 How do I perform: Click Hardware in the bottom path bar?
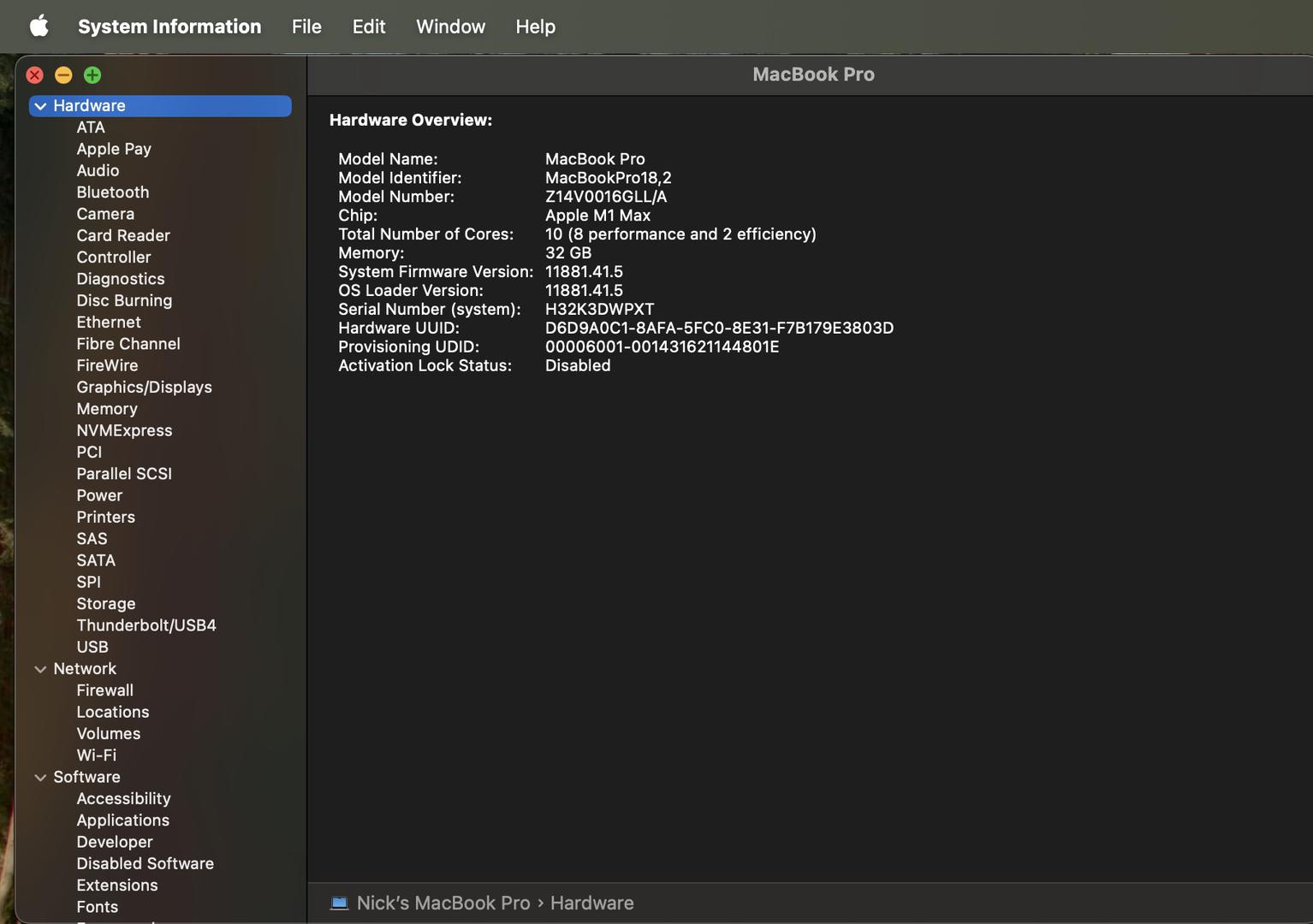(x=591, y=903)
